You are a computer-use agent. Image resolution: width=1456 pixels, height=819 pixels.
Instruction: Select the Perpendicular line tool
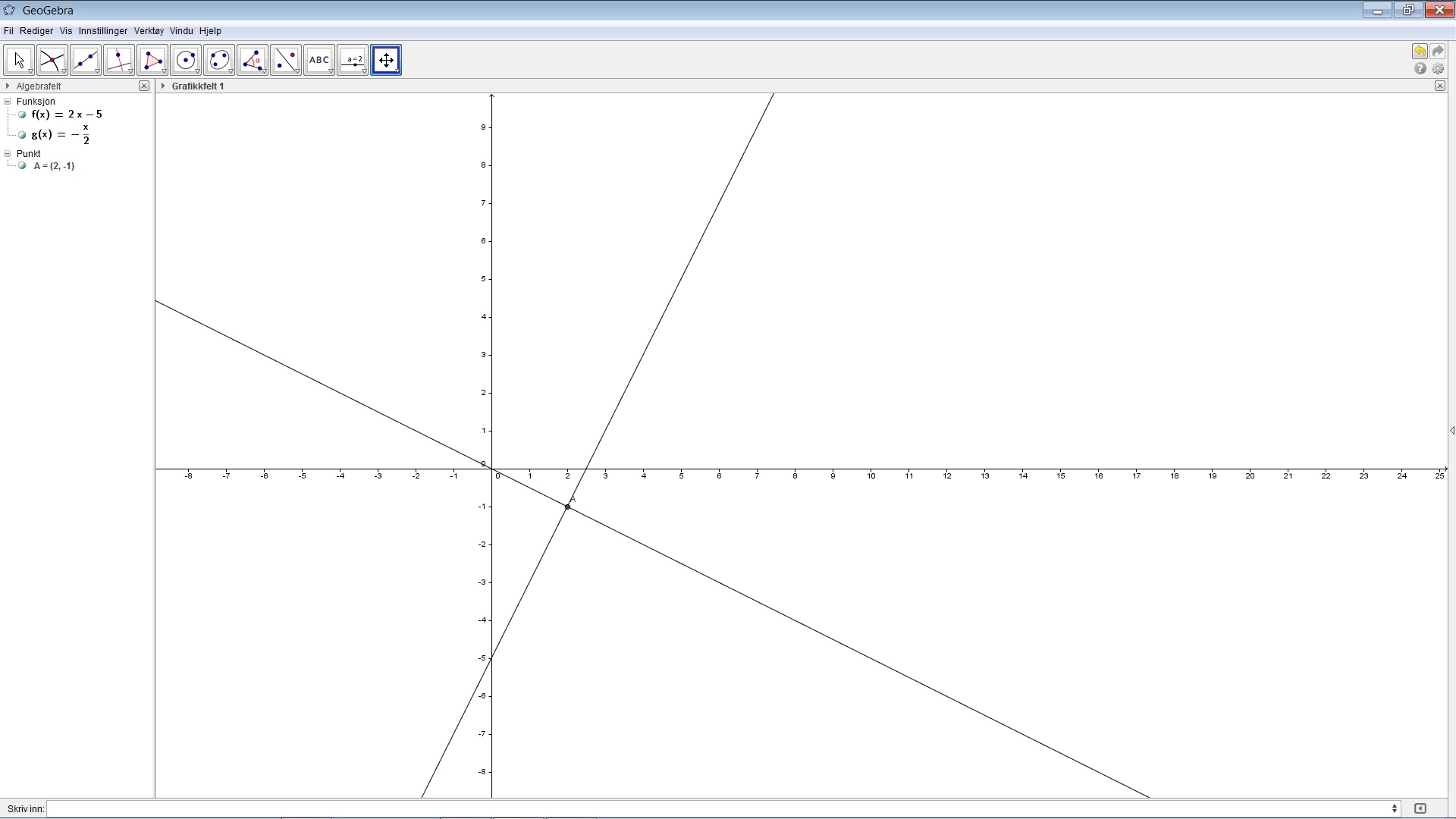[x=119, y=60]
